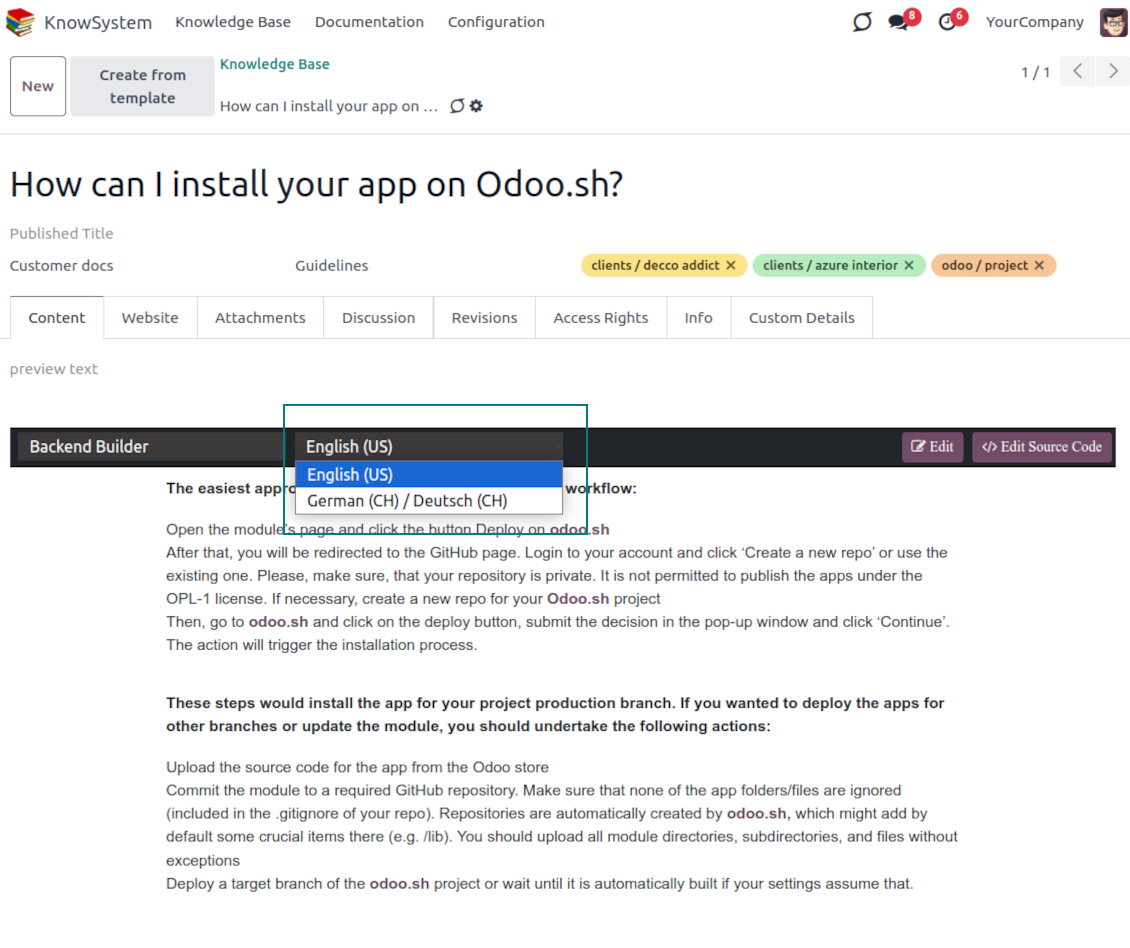Viewport: 1130px width, 948px height.
Task: Go to previous record arrow
Action: (x=1077, y=71)
